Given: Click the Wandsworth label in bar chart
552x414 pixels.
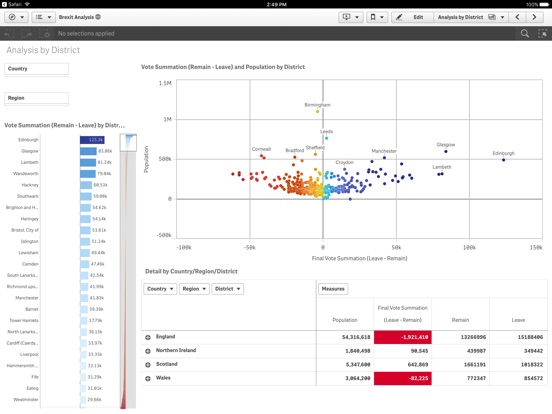Looking at the screenshot, I should click(26, 174).
